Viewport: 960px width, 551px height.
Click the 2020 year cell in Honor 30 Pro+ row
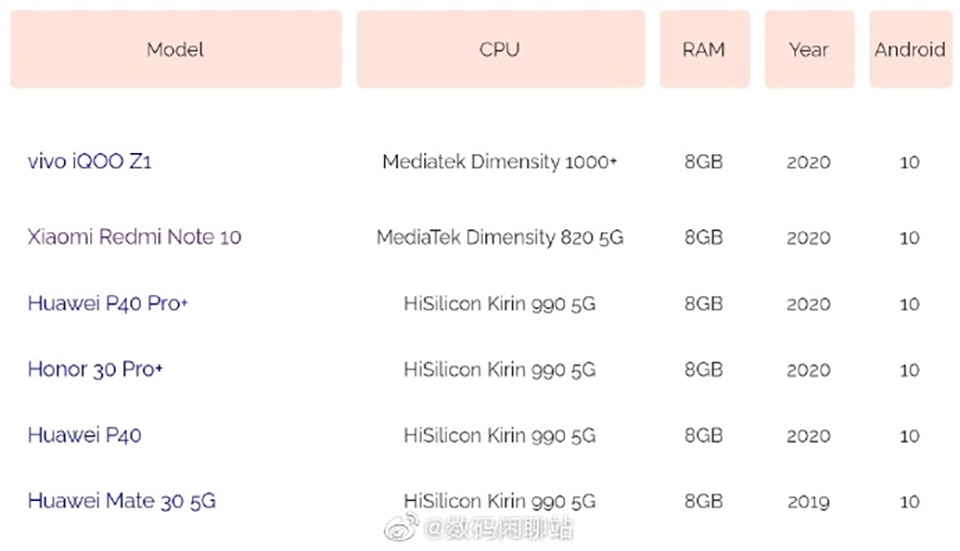pos(808,369)
